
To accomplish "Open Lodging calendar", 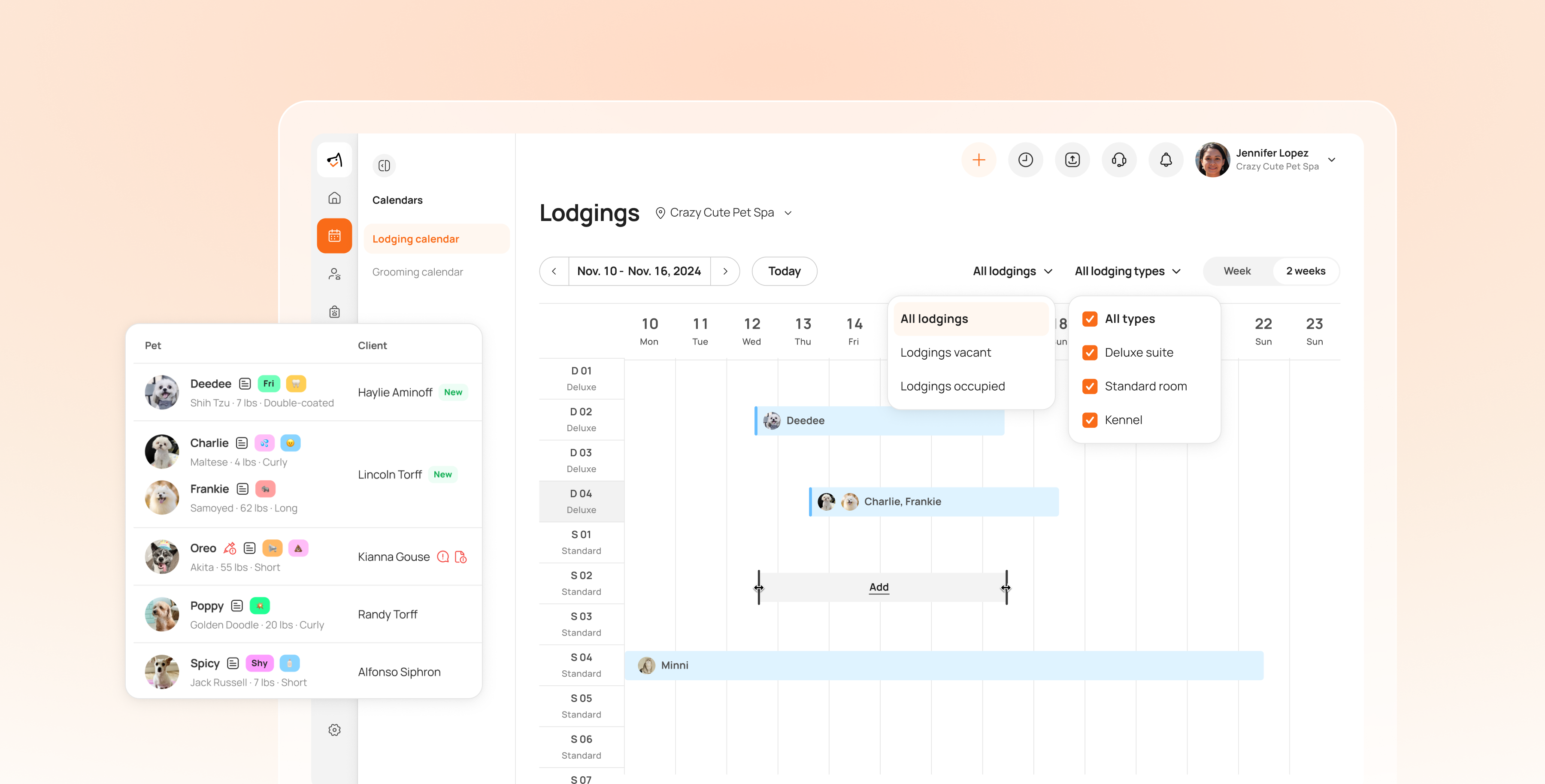I will click(436, 239).
